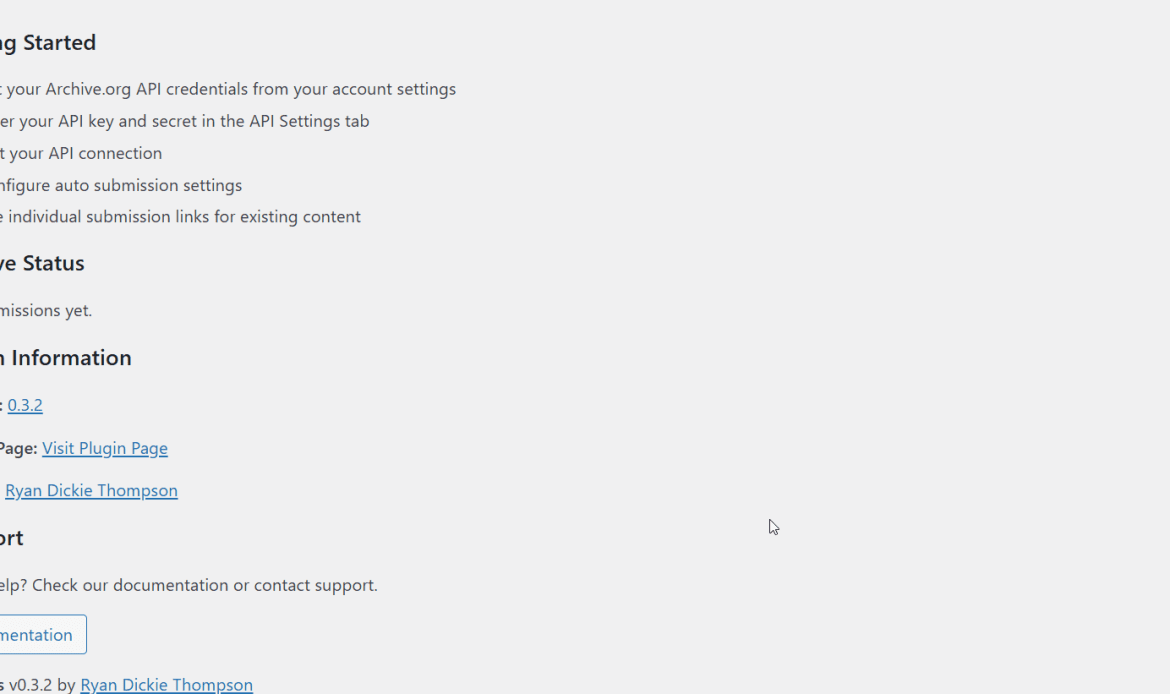Click the 'submissions yet.' status message
1170x694 pixels.
click(x=46, y=310)
